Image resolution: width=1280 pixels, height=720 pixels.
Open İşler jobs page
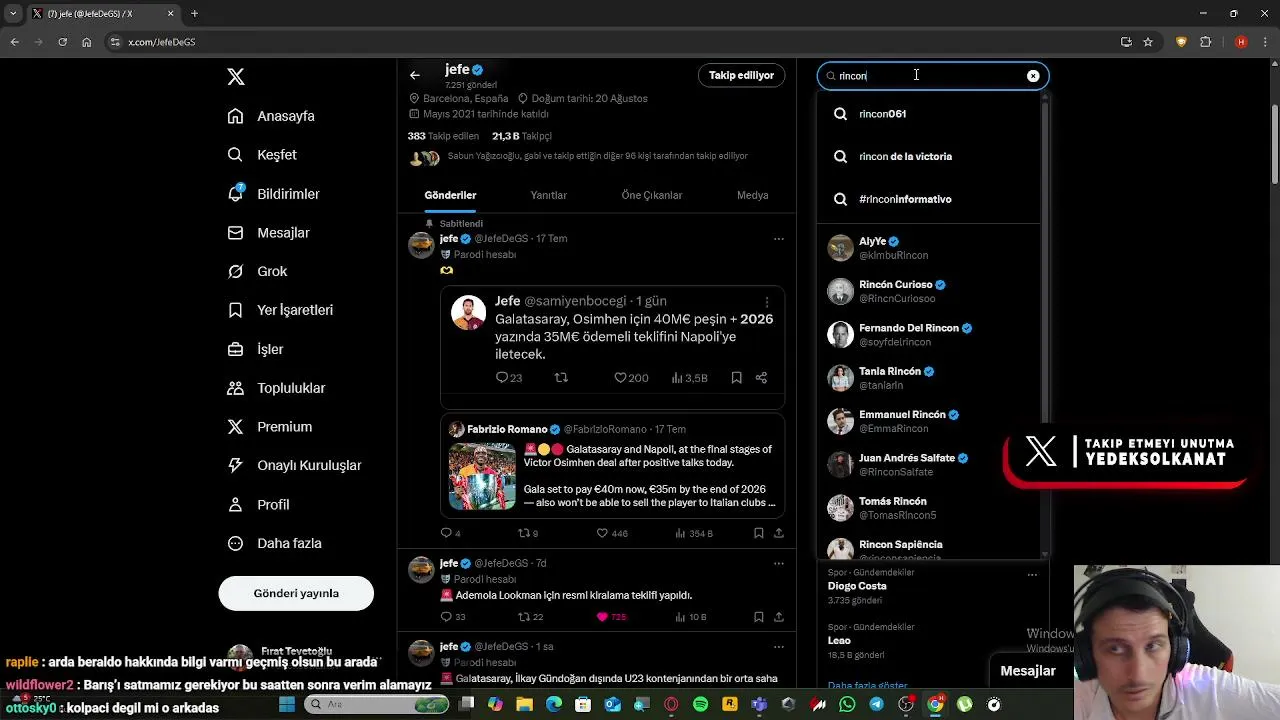(255, 349)
